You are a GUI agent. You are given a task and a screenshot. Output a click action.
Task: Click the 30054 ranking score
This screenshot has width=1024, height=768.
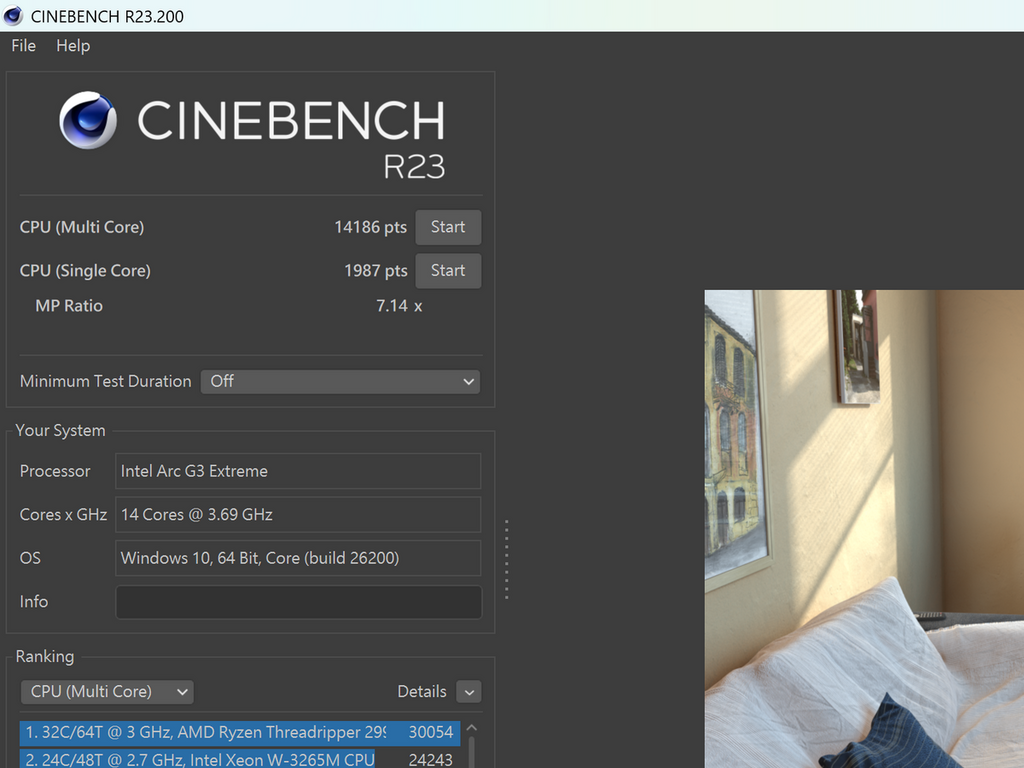pyautogui.click(x=431, y=733)
